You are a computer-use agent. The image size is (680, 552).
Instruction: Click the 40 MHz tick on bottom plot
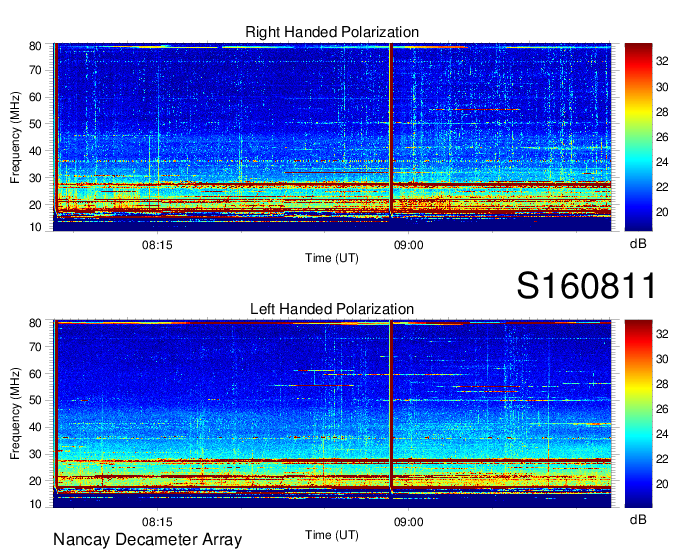pyautogui.click(x=35, y=427)
